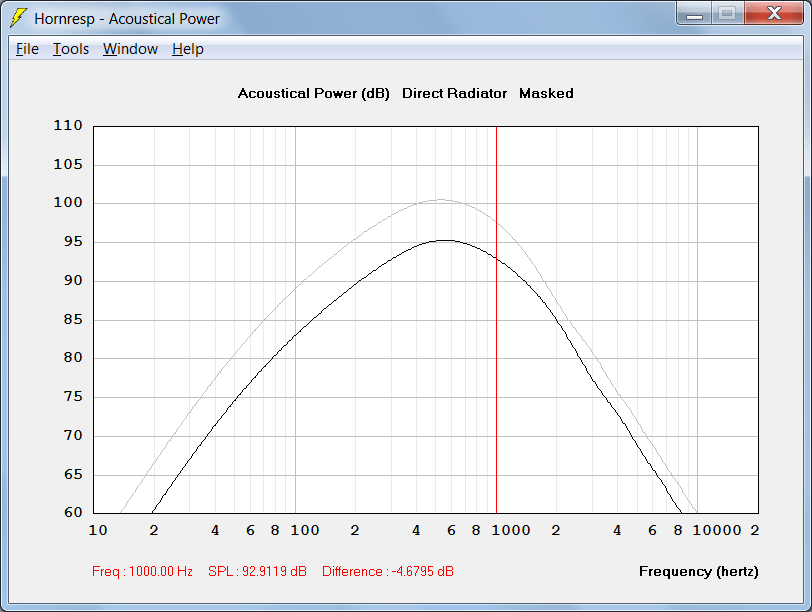Click the red frequency marker line
This screenshot has width=812, height=612.
click(496, 320)
